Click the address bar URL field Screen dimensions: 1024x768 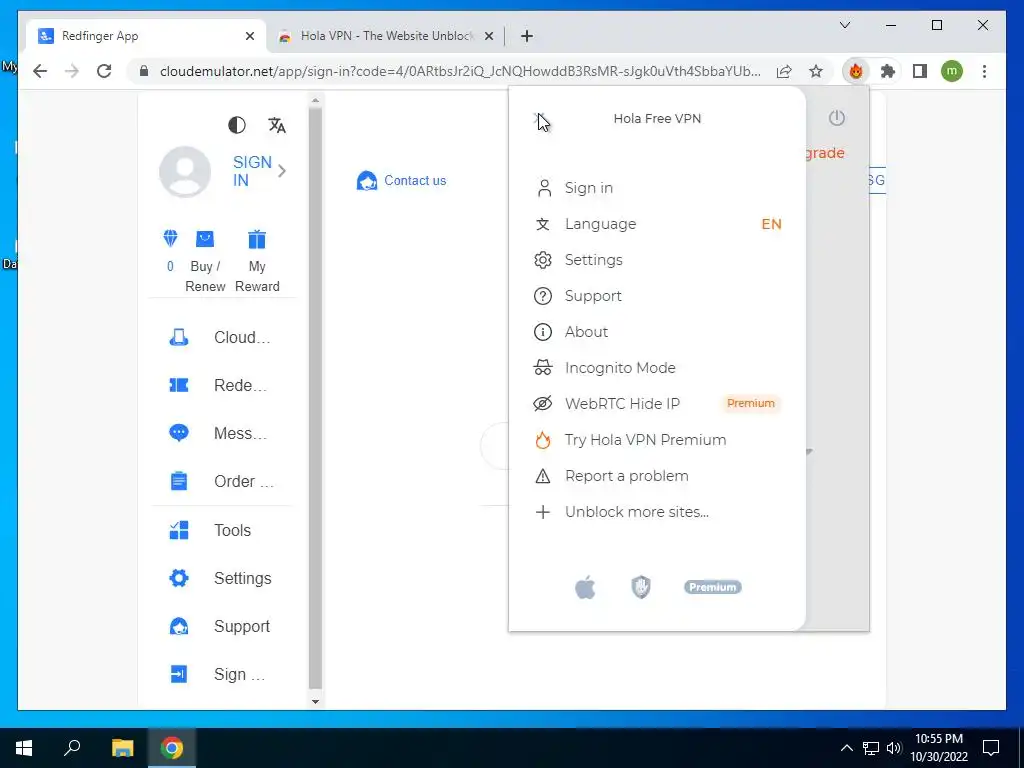click(460, 71)
